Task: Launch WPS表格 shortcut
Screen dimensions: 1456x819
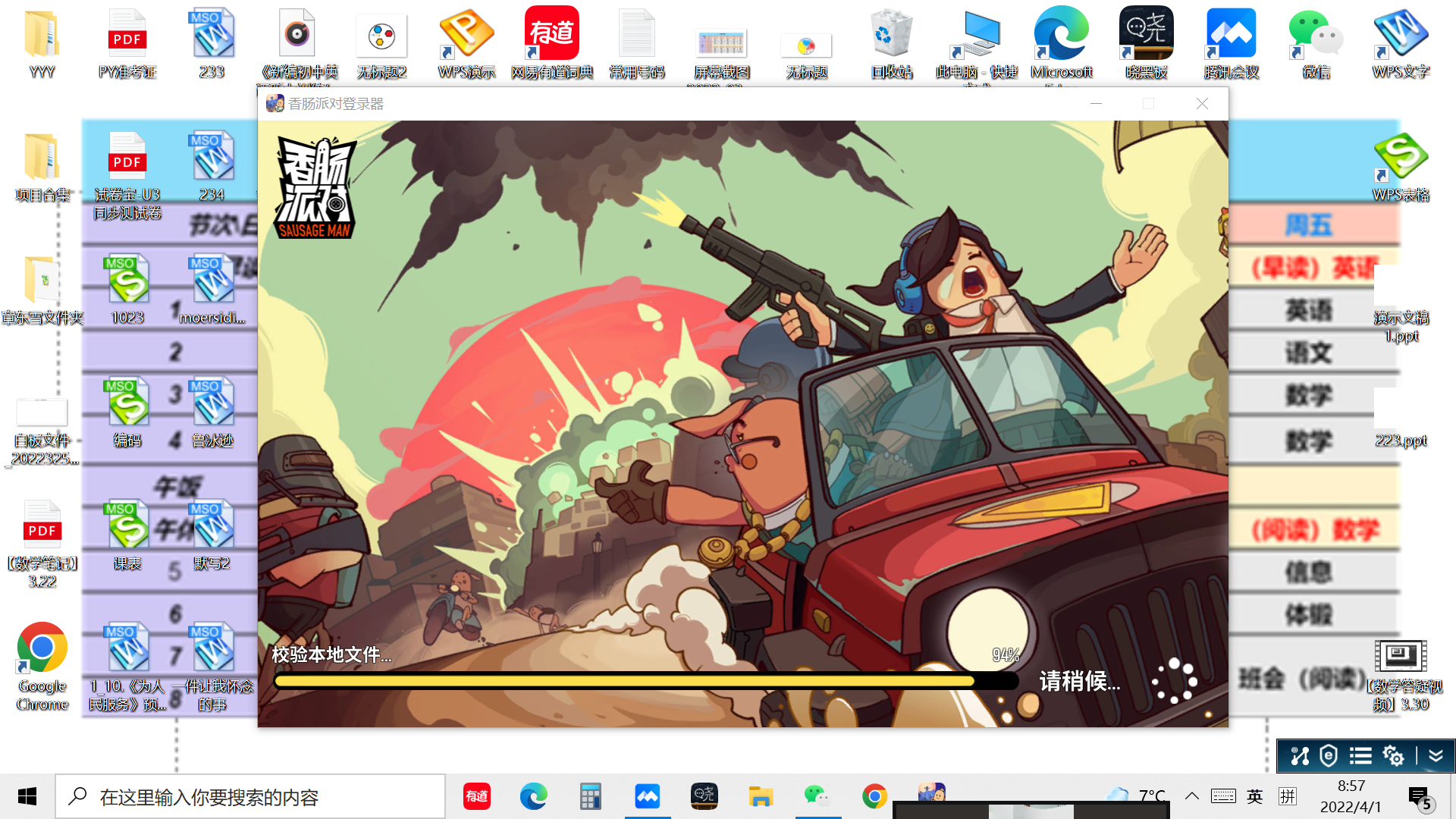Action: pyautogui.click(x=1401, y=167)
